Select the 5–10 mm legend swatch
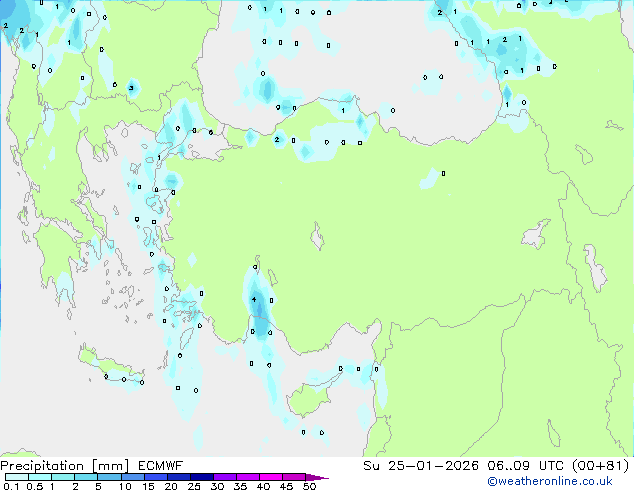Viewport: 634px width, 490px height. [109, 477]
